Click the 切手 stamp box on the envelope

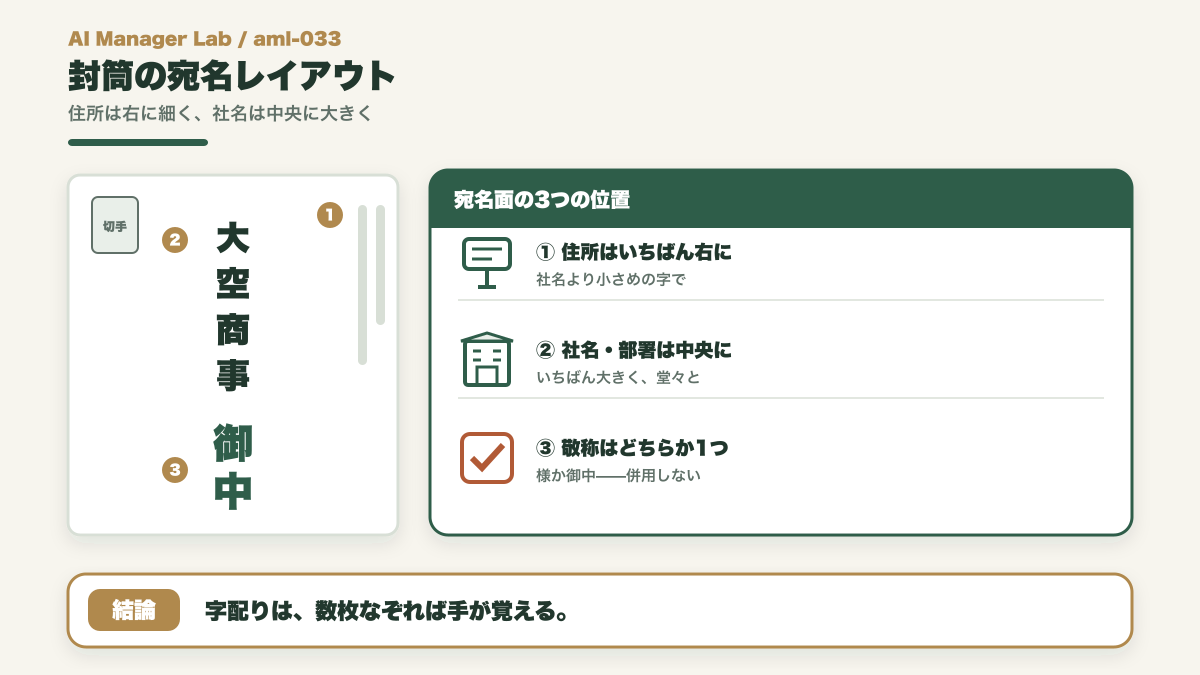tap(115, 225)
